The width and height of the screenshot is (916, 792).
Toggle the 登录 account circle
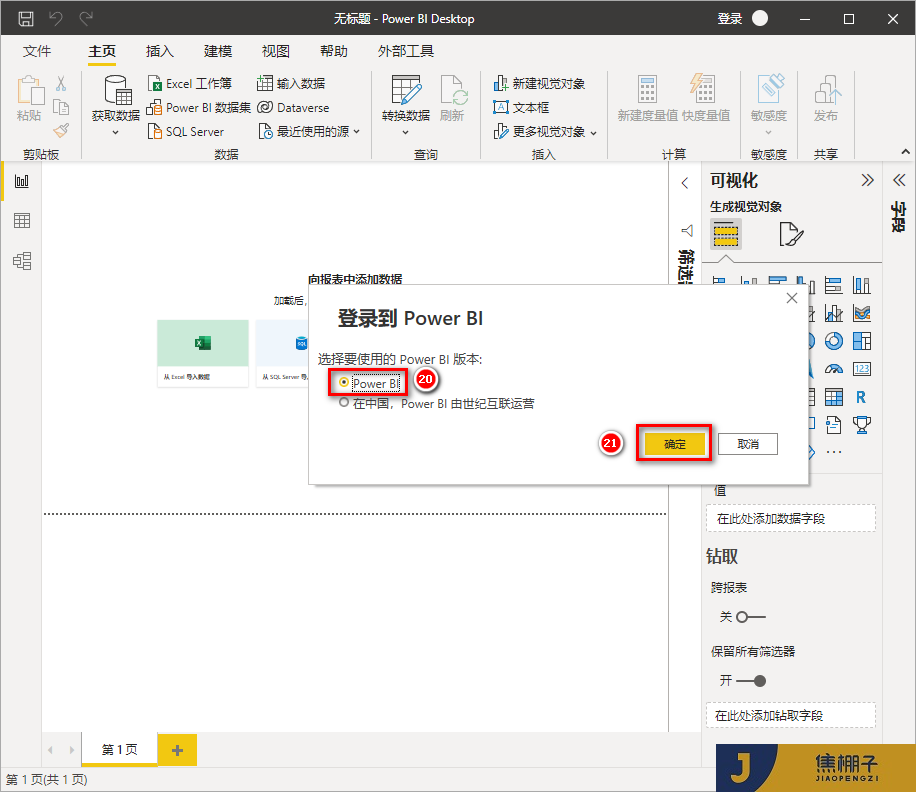(x=760, y=19)
